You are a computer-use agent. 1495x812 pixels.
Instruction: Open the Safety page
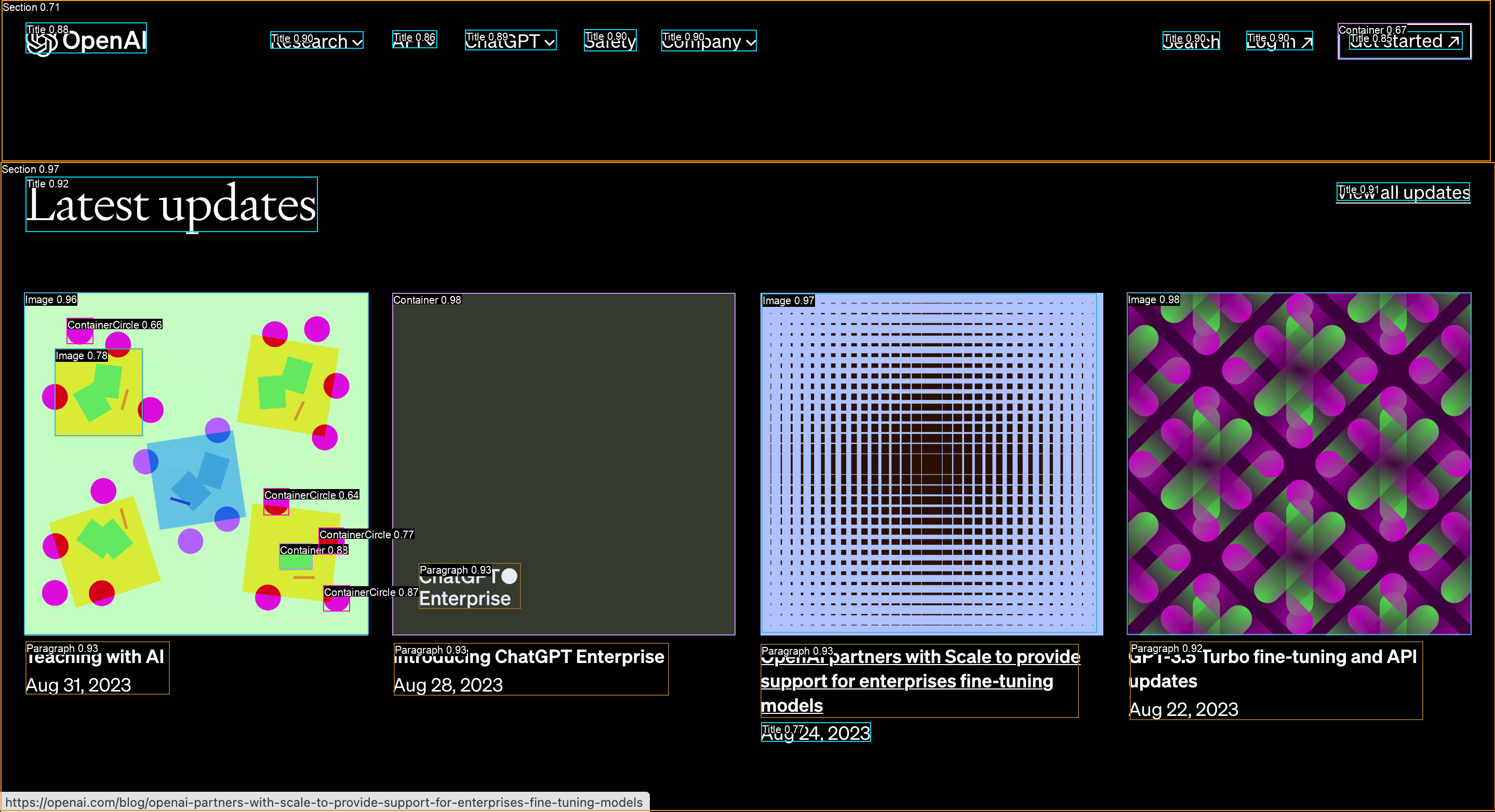point(610,41)
